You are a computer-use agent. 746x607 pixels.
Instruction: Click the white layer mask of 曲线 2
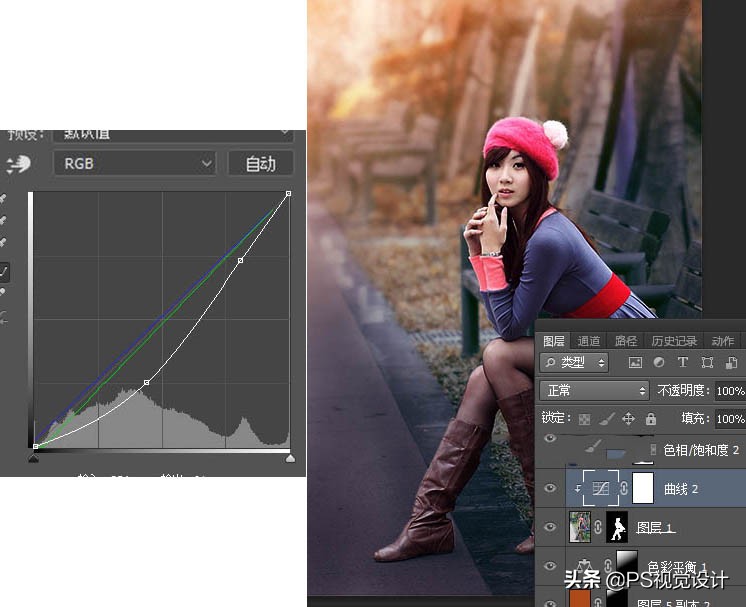tap(643, 488)
